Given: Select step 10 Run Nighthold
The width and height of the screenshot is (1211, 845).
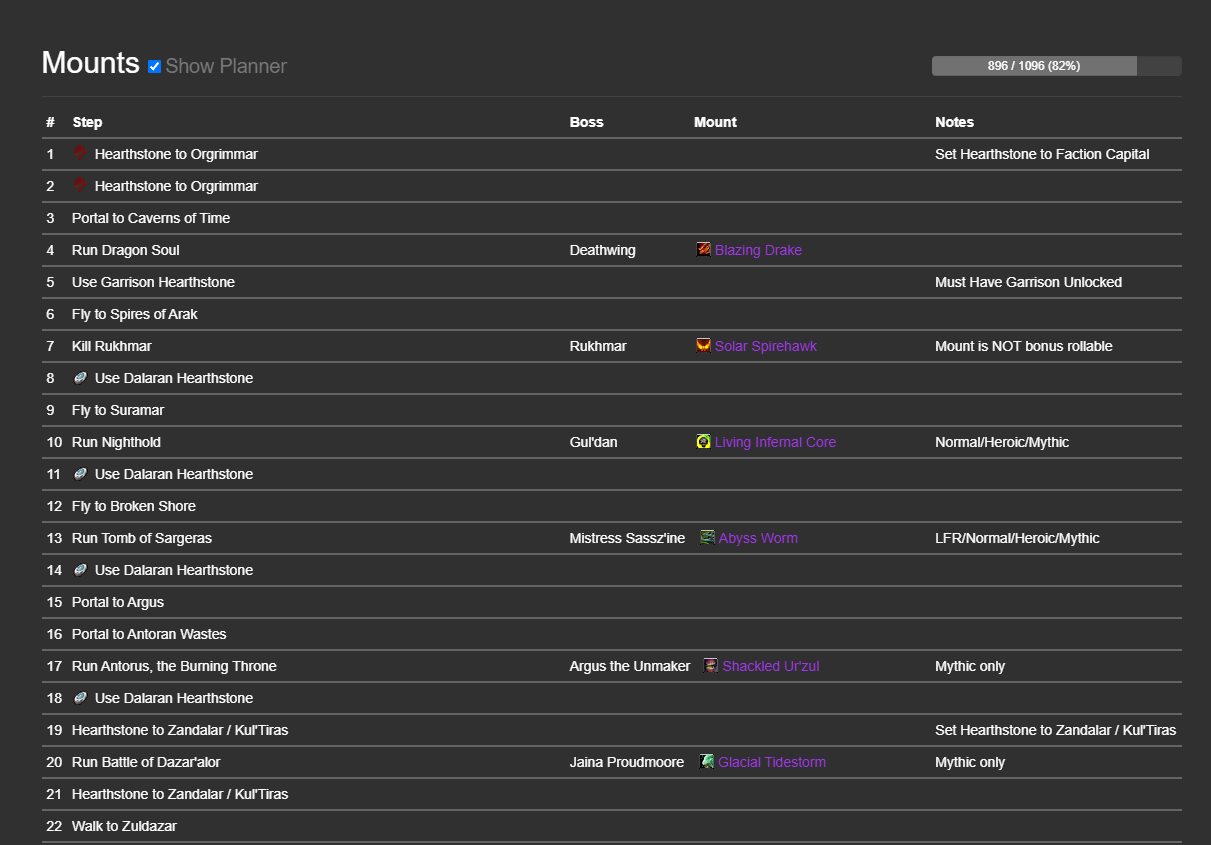Looking at the screenshot, I should point(116,442).
